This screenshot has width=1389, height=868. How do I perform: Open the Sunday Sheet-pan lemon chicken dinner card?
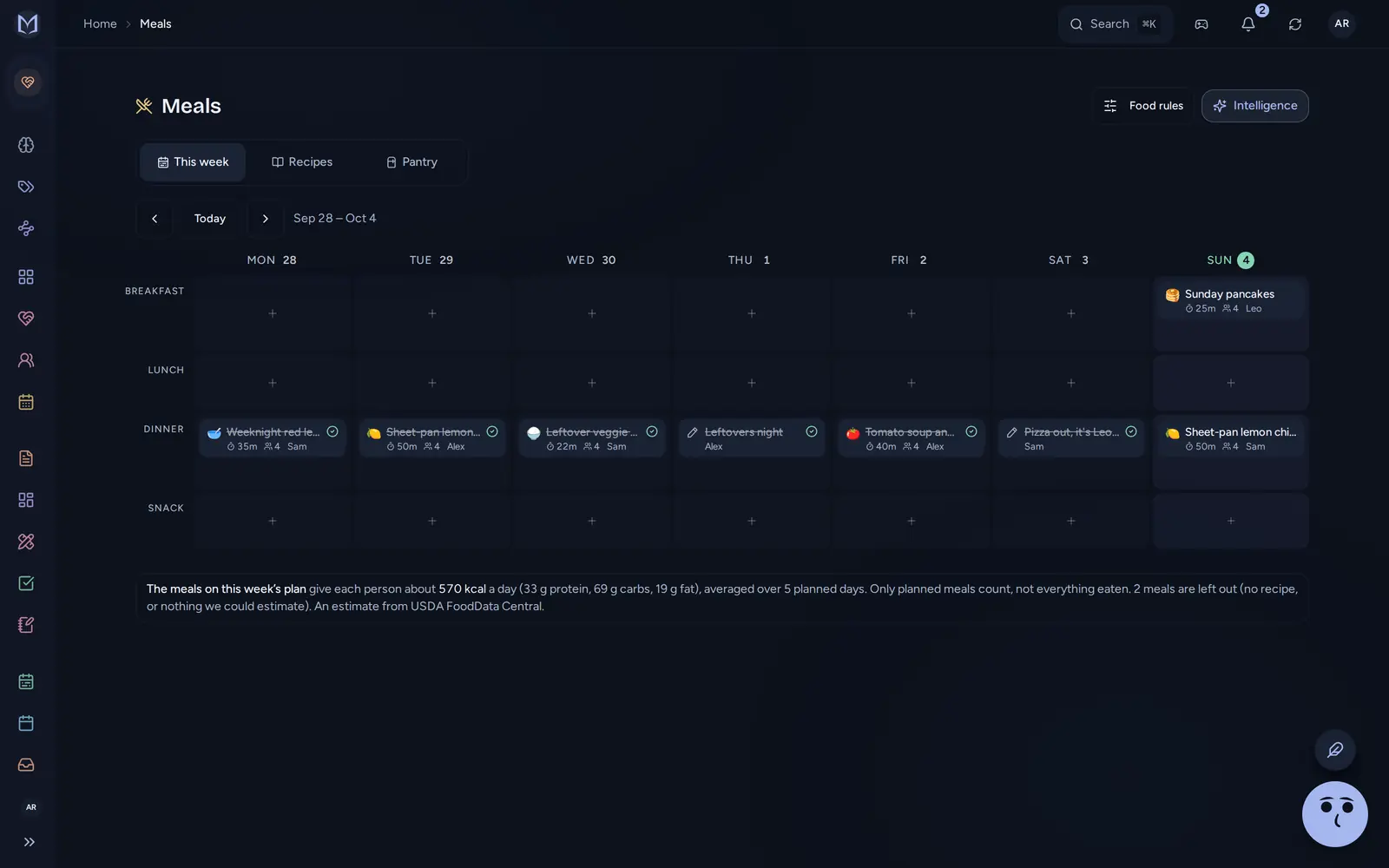(x=1231, y=438)
